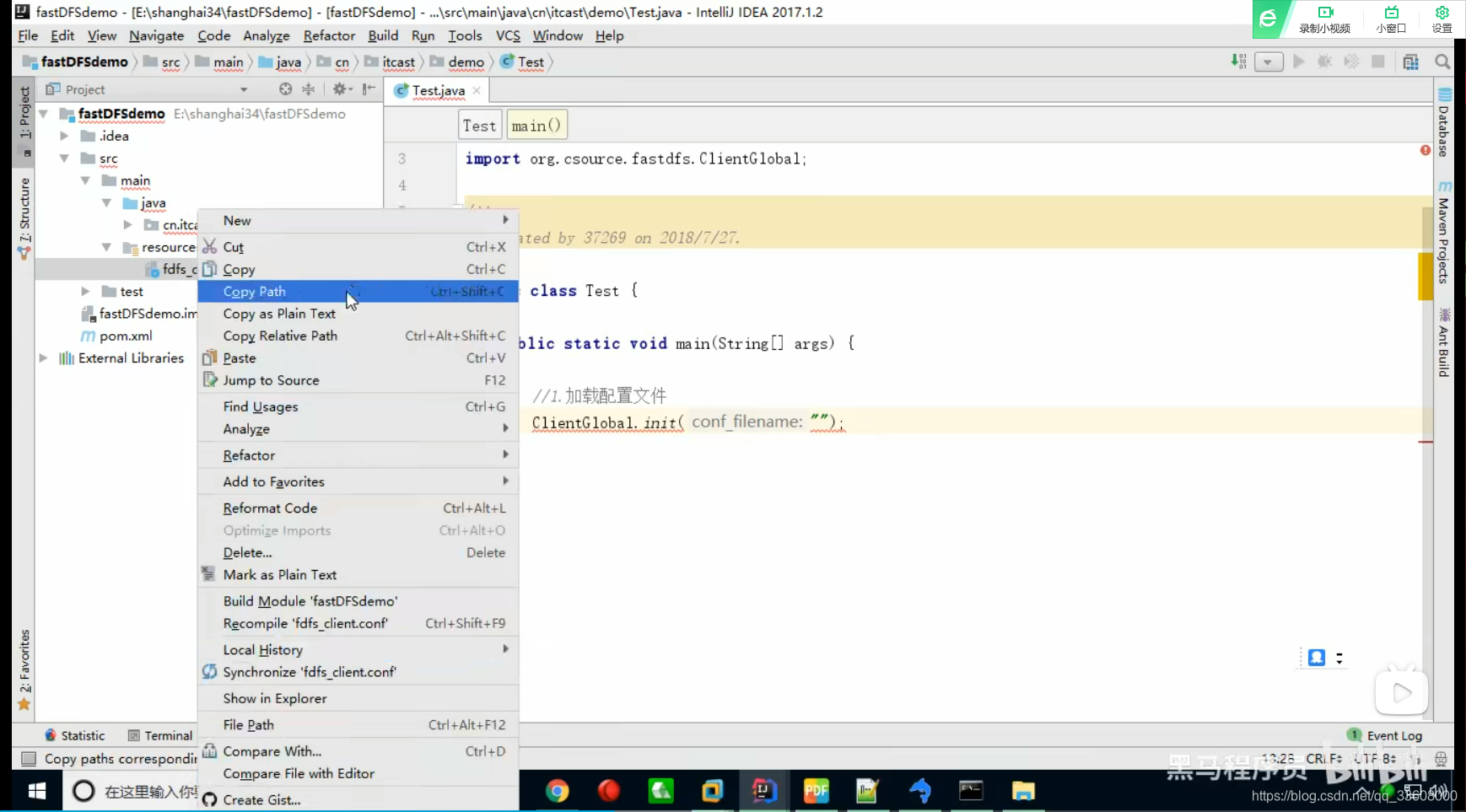The width and height of the screenshot is (1466, 812).
Task: Click the Debug bug icon
Action: pos(1325,62)
